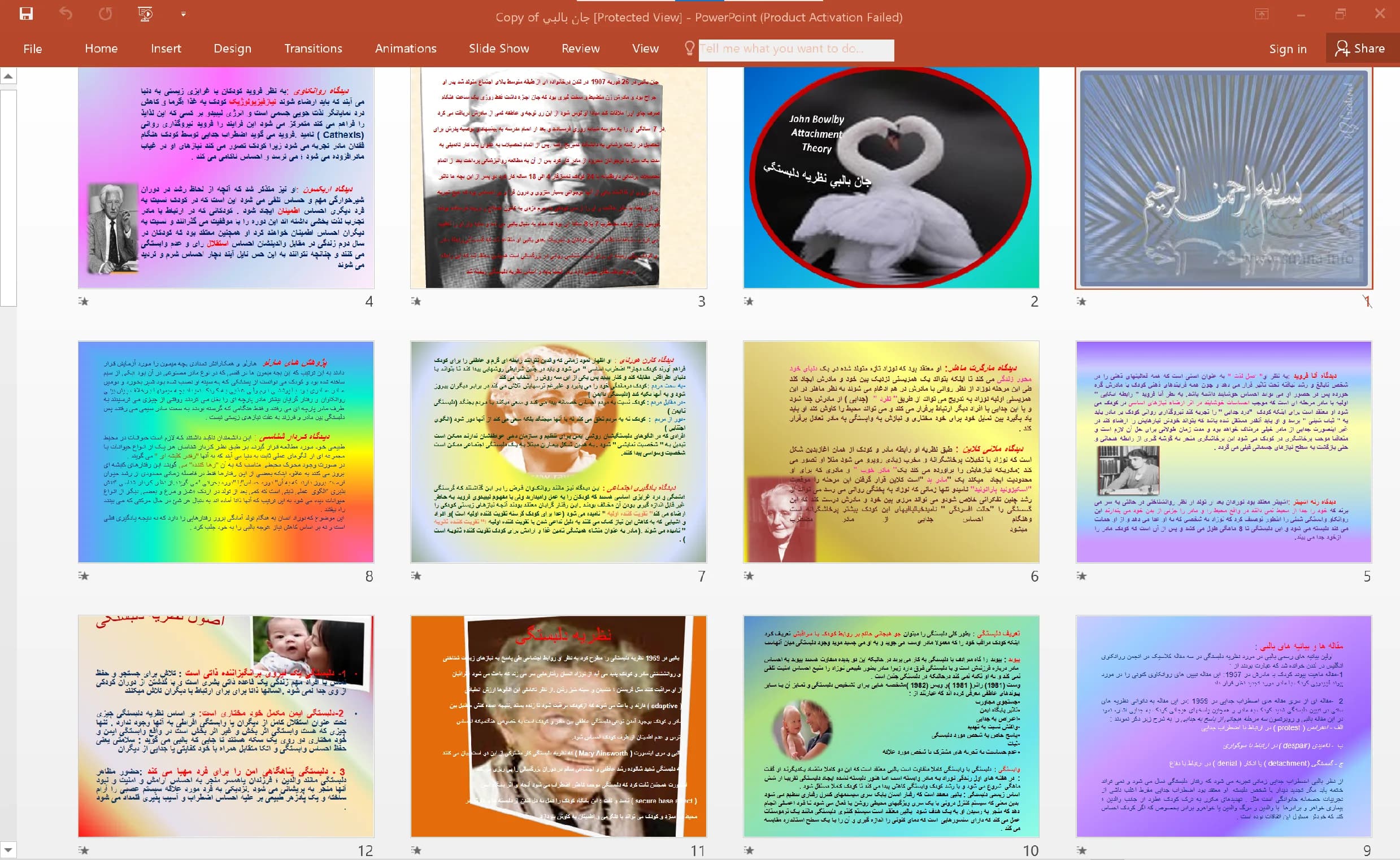Click the lightbulb Tell Me icon

click(x=689, y=49)
